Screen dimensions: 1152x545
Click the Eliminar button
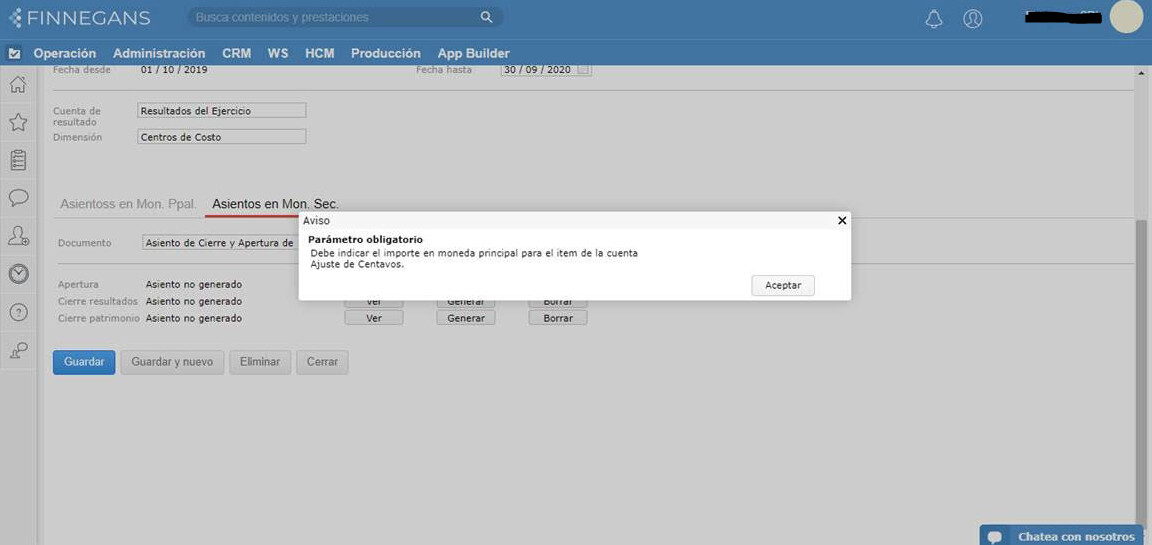point(260,362)
